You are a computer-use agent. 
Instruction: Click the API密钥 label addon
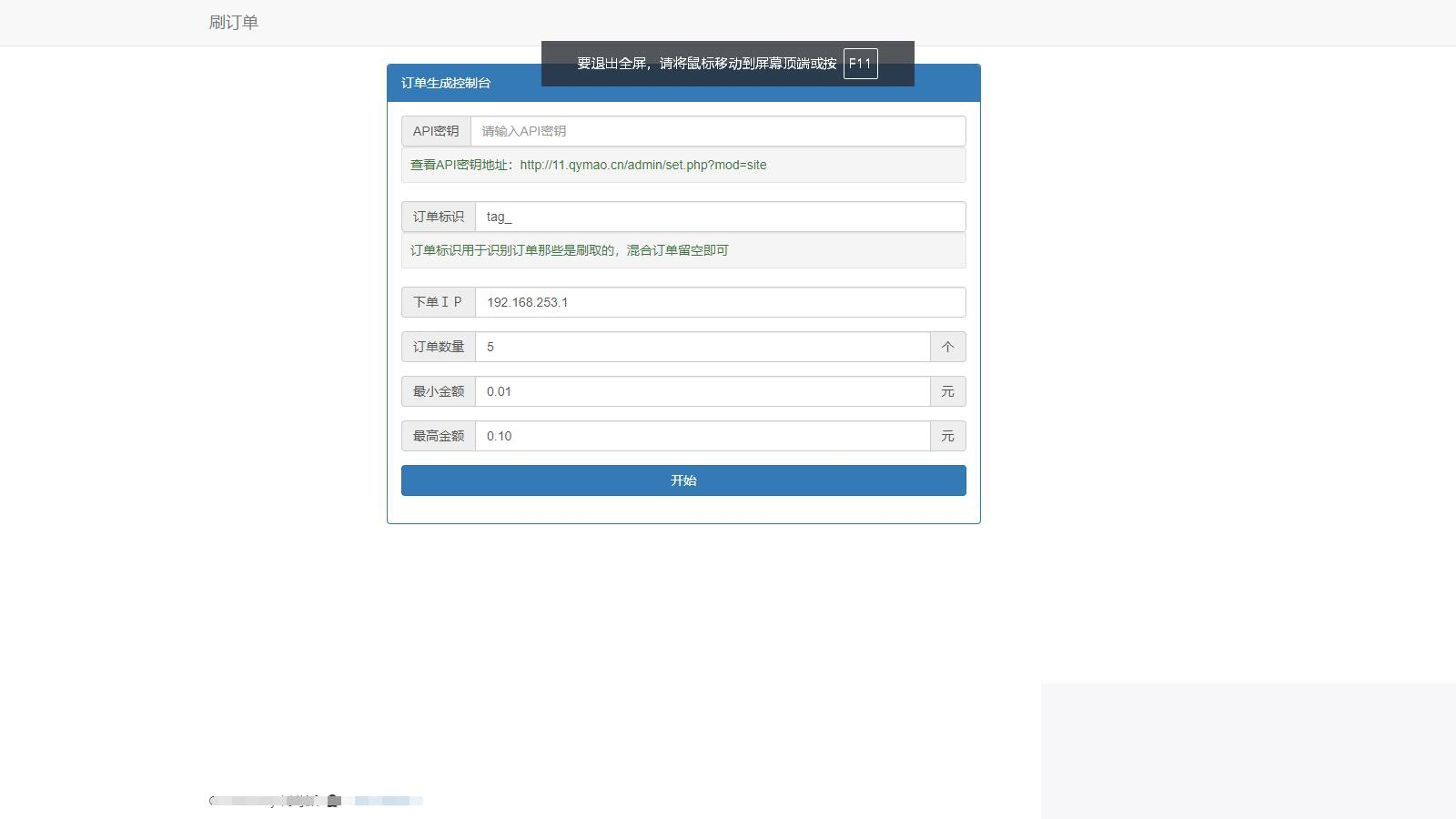pos(436,130)
